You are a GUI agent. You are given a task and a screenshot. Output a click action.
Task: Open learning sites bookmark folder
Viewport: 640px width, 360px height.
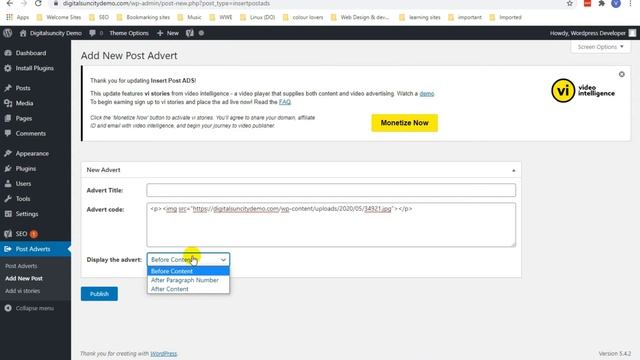pyautogui.click(x=420, y=18)
